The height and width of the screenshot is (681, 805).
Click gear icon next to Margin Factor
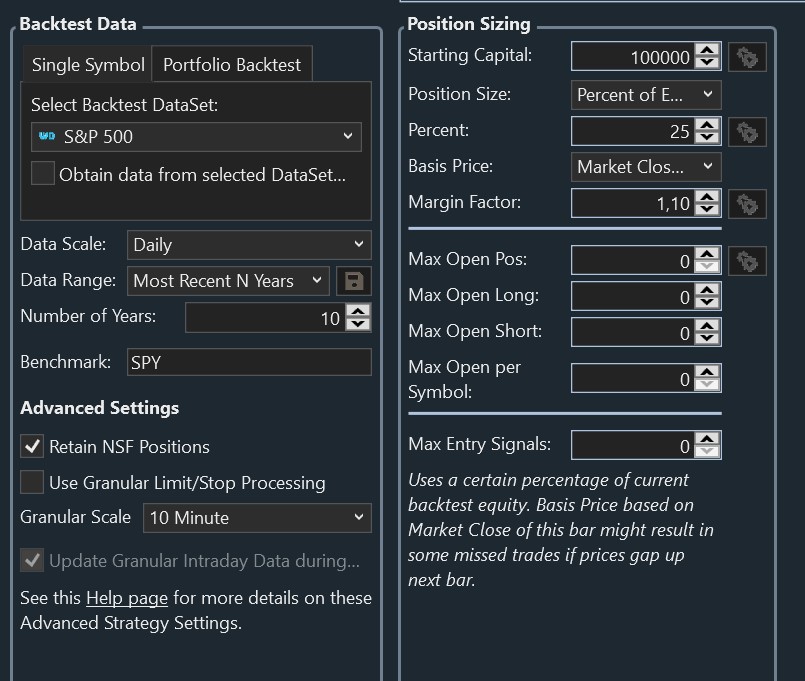746,204
